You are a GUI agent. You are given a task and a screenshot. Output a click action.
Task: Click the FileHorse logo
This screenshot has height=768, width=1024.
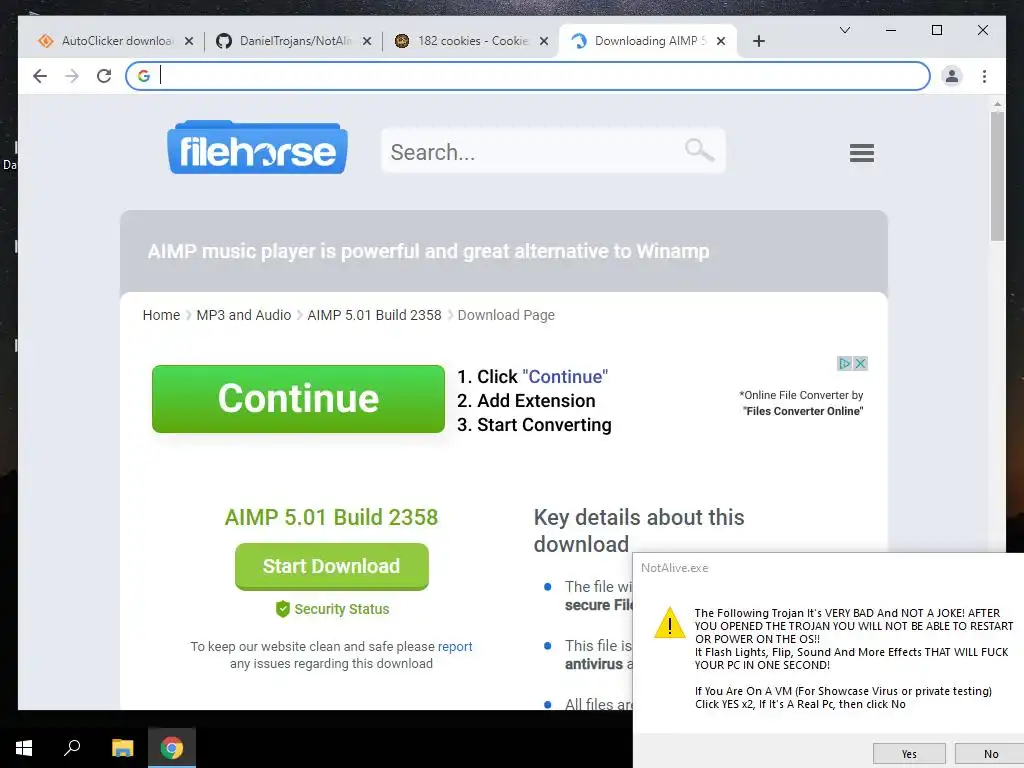[257, 148]
